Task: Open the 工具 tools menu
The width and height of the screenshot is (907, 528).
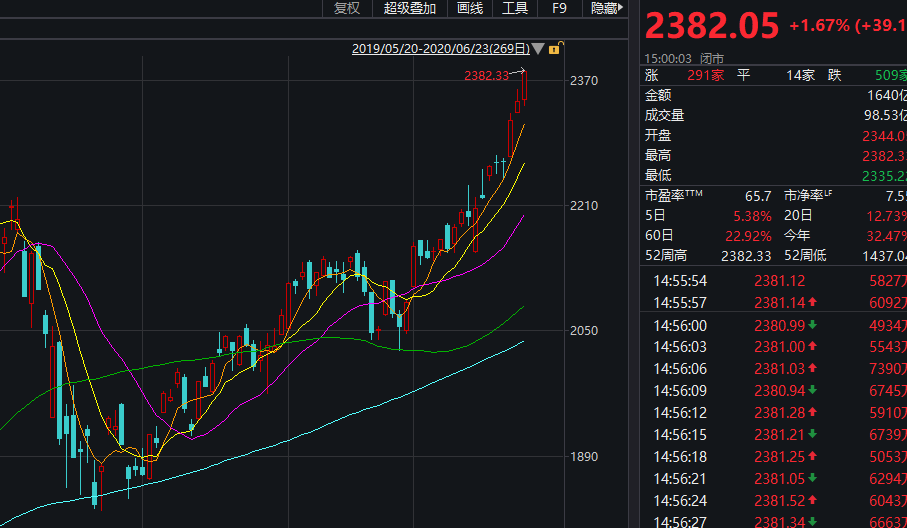Action: pyautogui.click(x=515, y=8)
